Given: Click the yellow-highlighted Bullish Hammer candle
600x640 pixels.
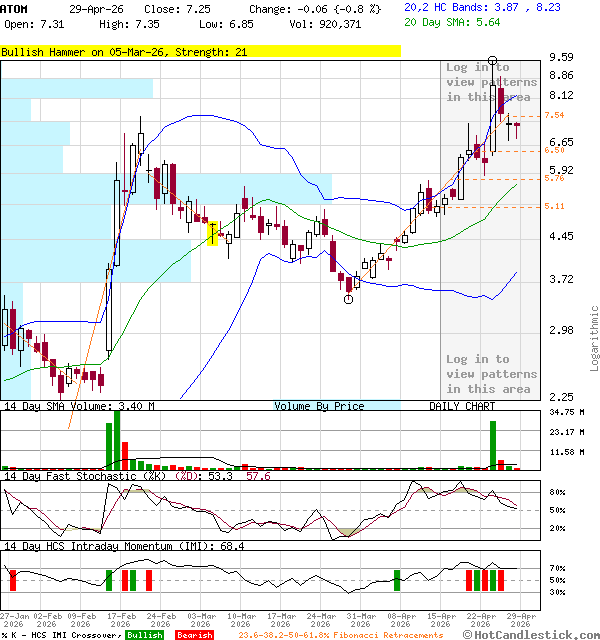Looking at the screenshot, I should pyautogui.click(x=212, y=232).
